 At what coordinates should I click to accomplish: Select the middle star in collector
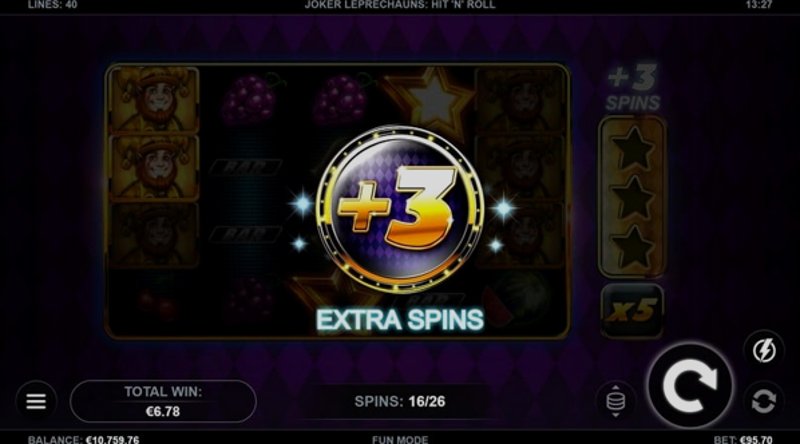tap(633, 198)
